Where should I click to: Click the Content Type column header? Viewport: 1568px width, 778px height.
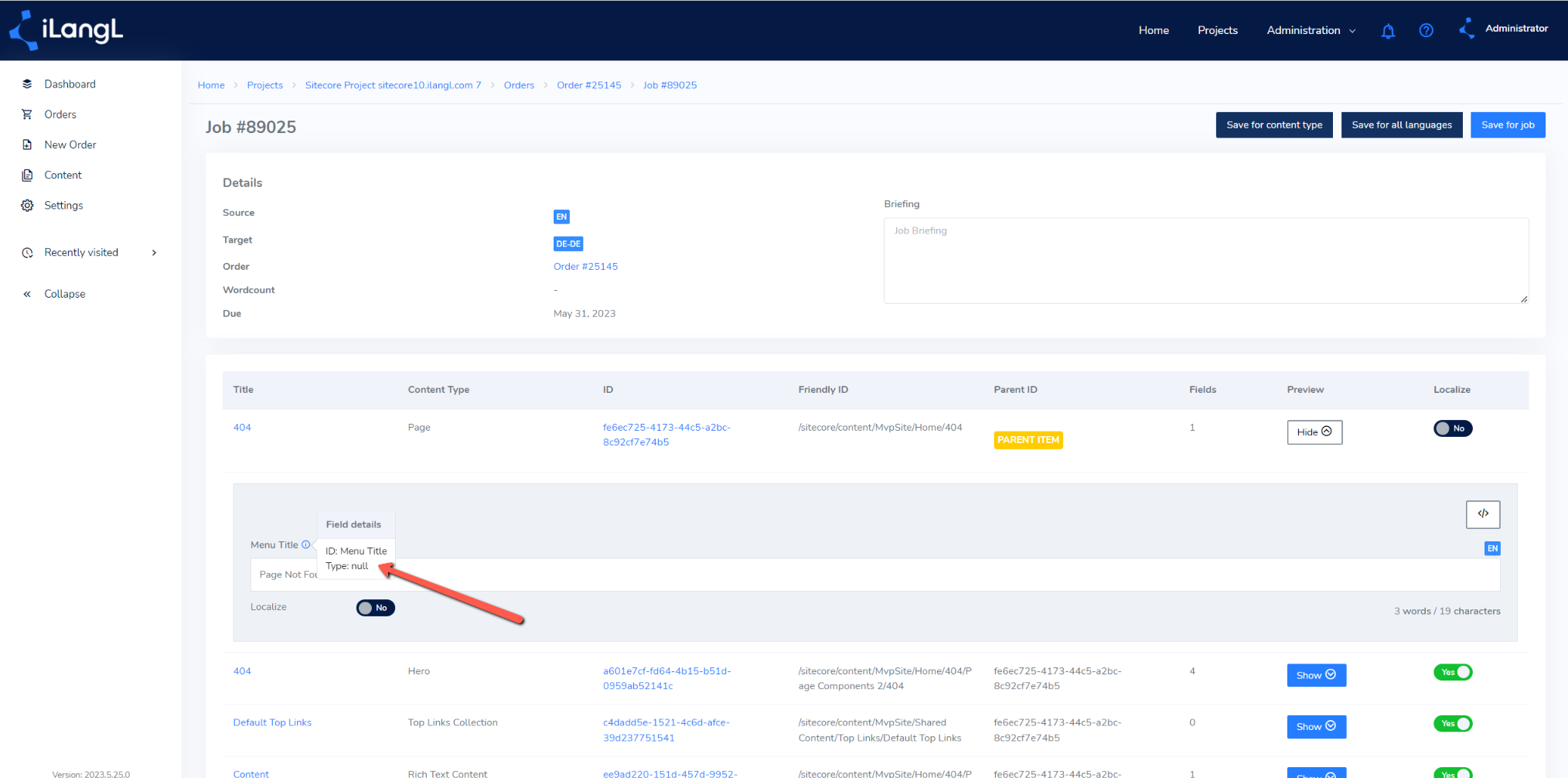pyautogui.click(x=438, y=390)
